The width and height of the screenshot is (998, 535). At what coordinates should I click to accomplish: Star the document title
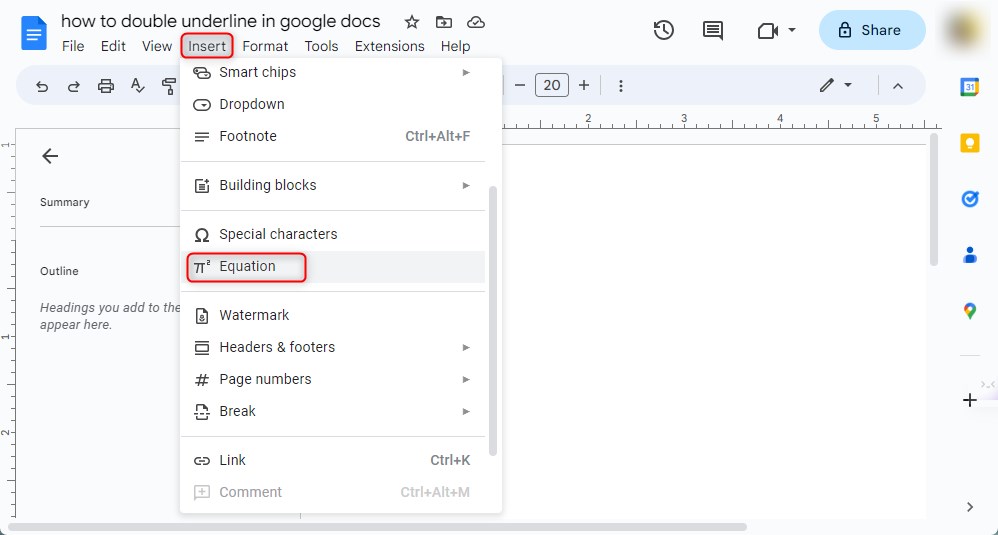412,22
